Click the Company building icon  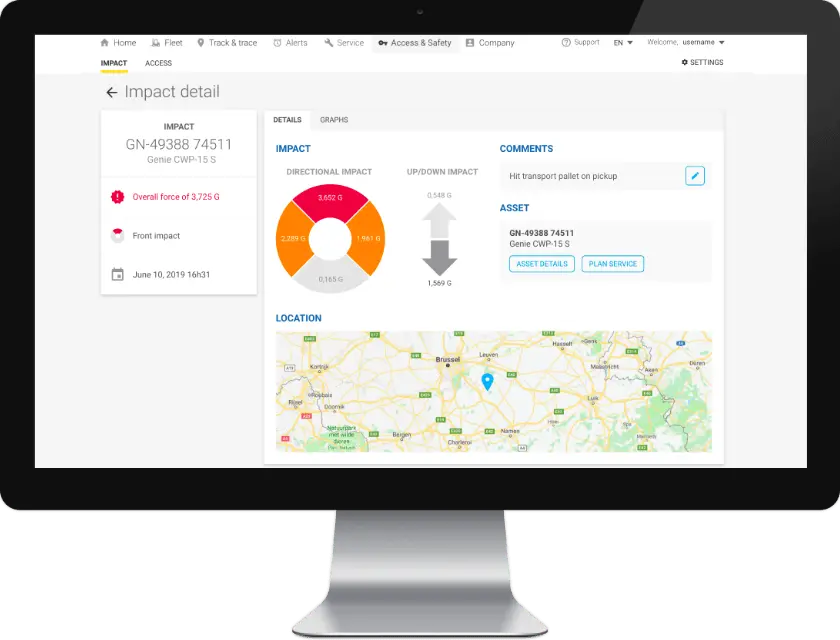click(470, 42)
